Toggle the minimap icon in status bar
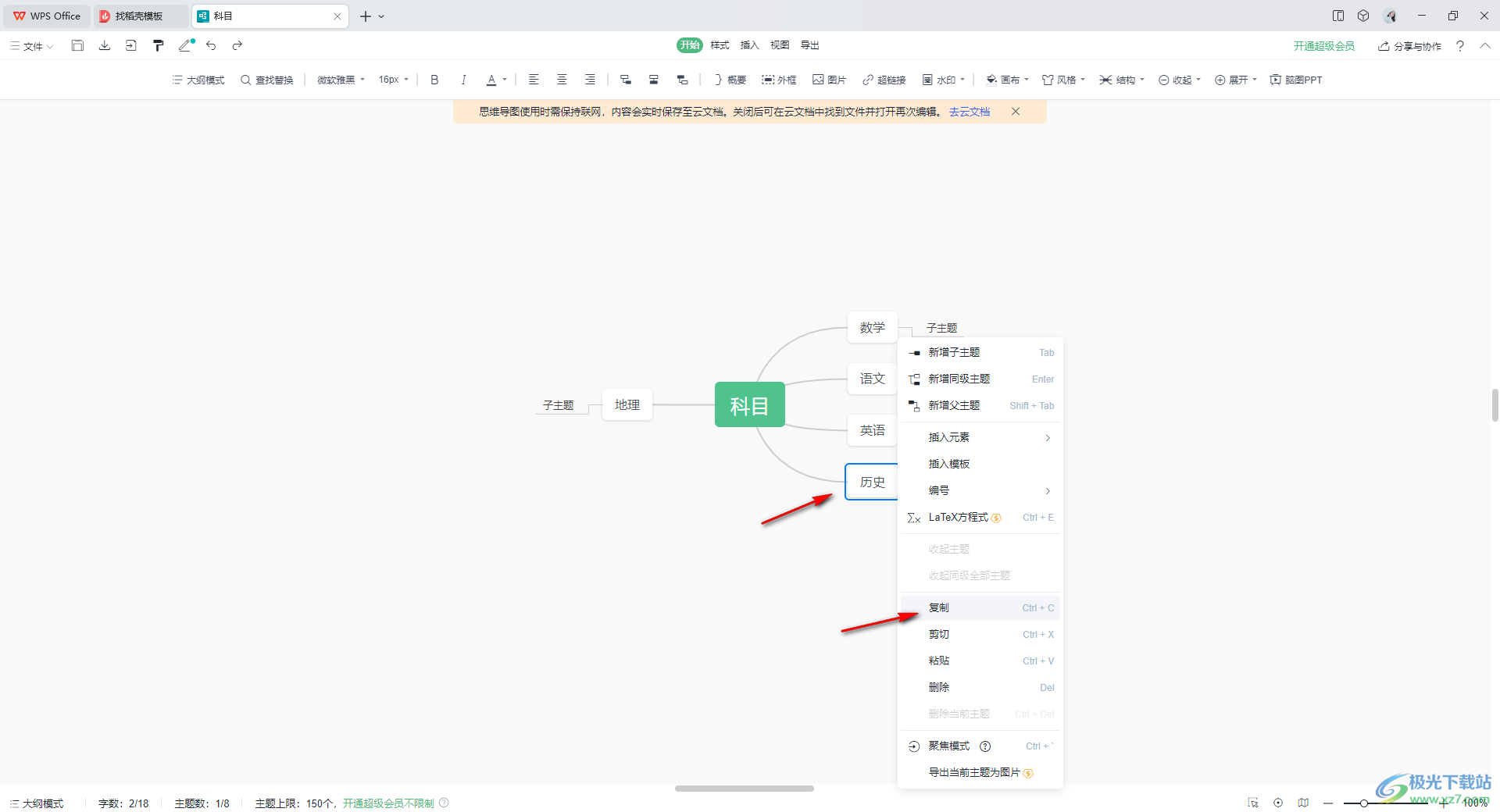The width and height of the screenshot is (1500, 812). (x=1303, y=803)
